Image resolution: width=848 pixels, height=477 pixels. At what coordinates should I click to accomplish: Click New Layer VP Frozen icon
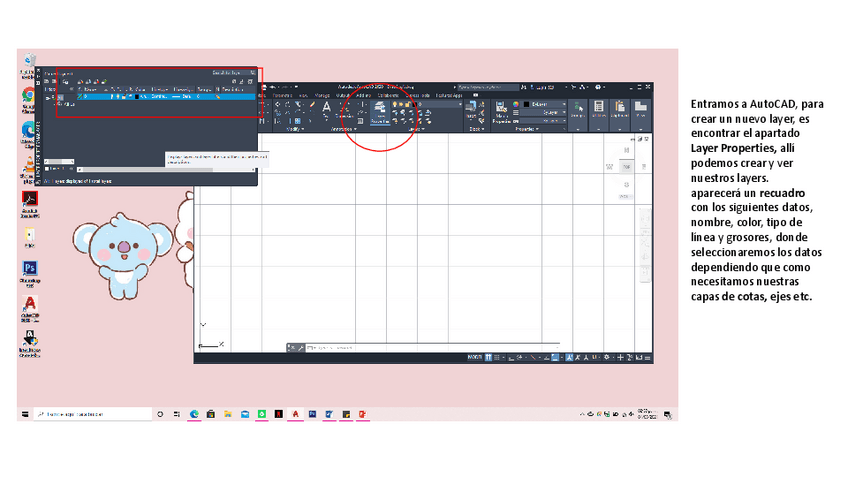coord(88,82)
